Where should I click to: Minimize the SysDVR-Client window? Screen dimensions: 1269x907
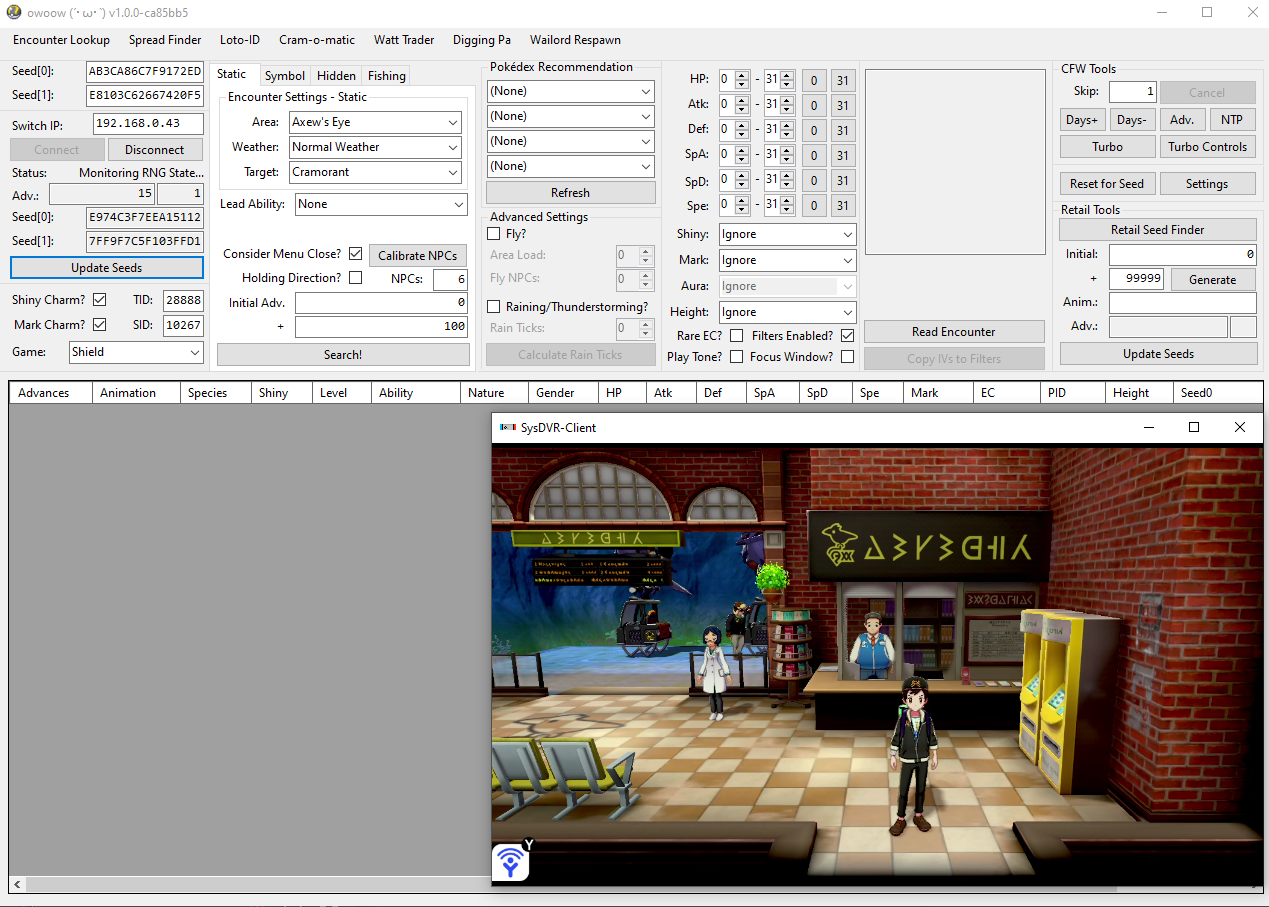[1148, 427]
